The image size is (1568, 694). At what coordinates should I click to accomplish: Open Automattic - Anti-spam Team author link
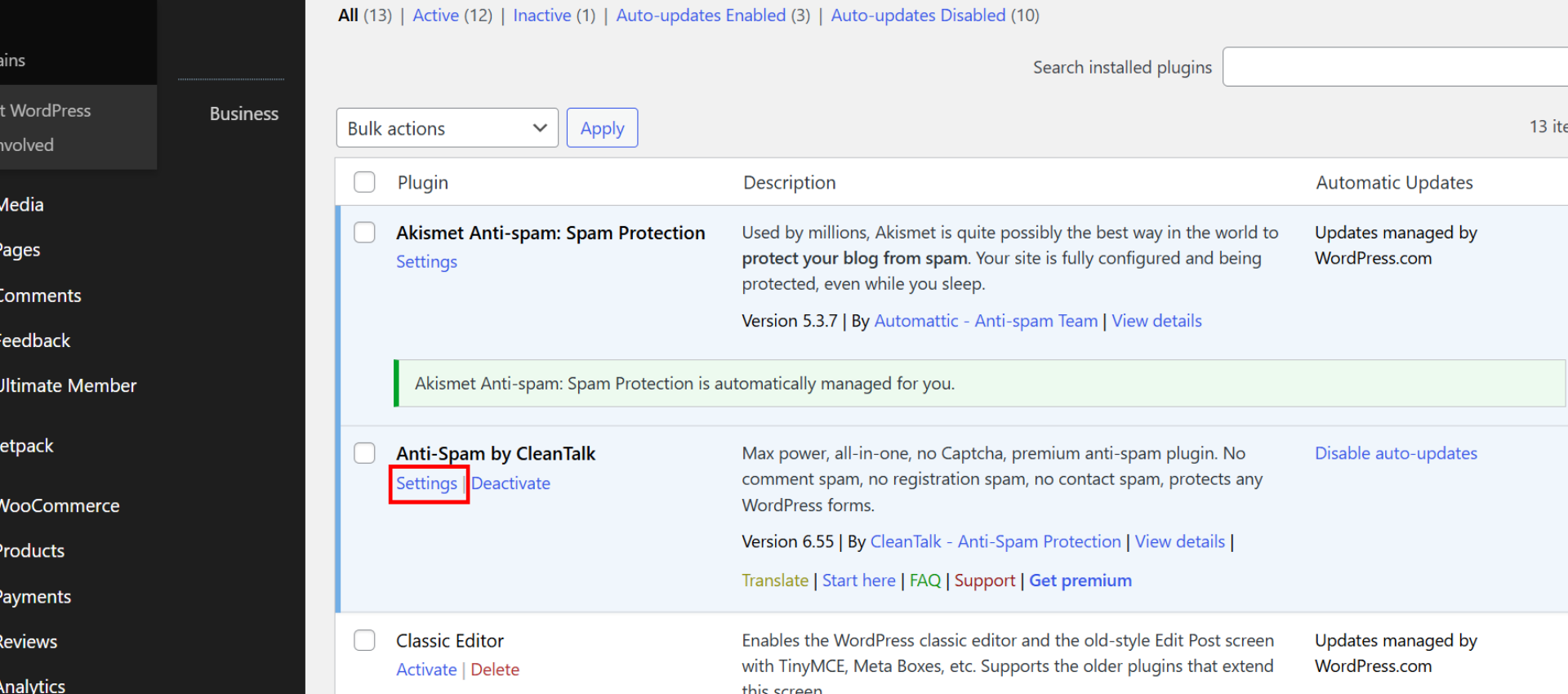click(x=986, y=321)
